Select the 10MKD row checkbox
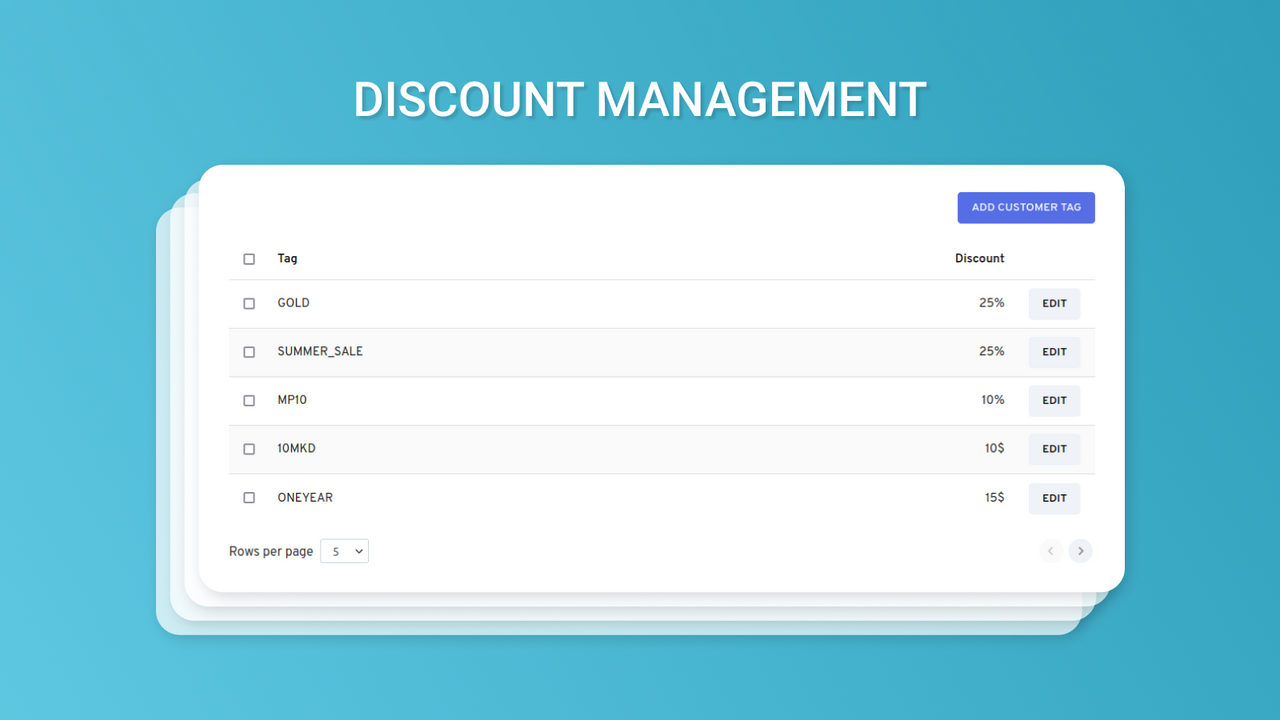Viewport: 1280px width, 720px height. [249, 449]
